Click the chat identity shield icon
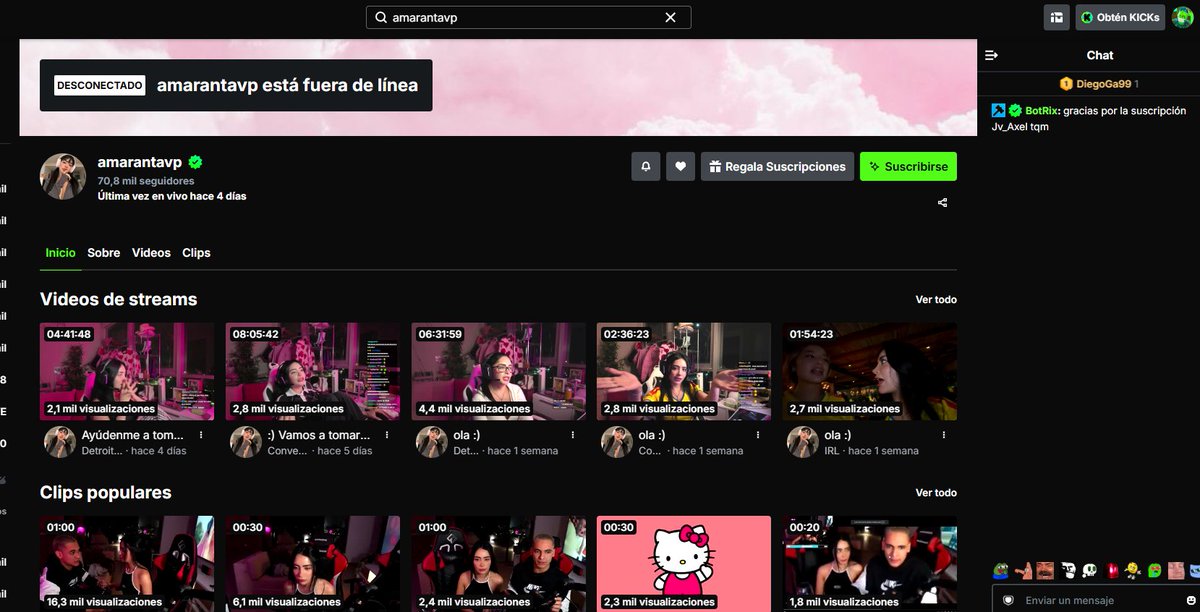Image resolution: width=1200 pixels, height=612 pixels. tap(1008, 600)
